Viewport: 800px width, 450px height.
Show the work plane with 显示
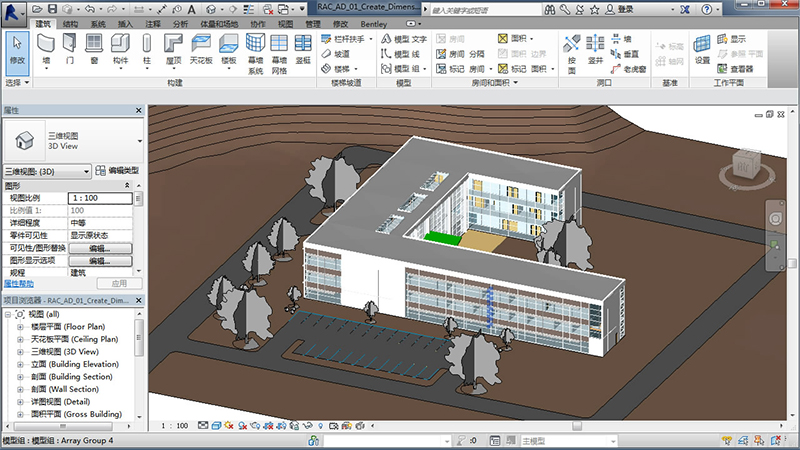pyautogui.click(x=733, y=39)
